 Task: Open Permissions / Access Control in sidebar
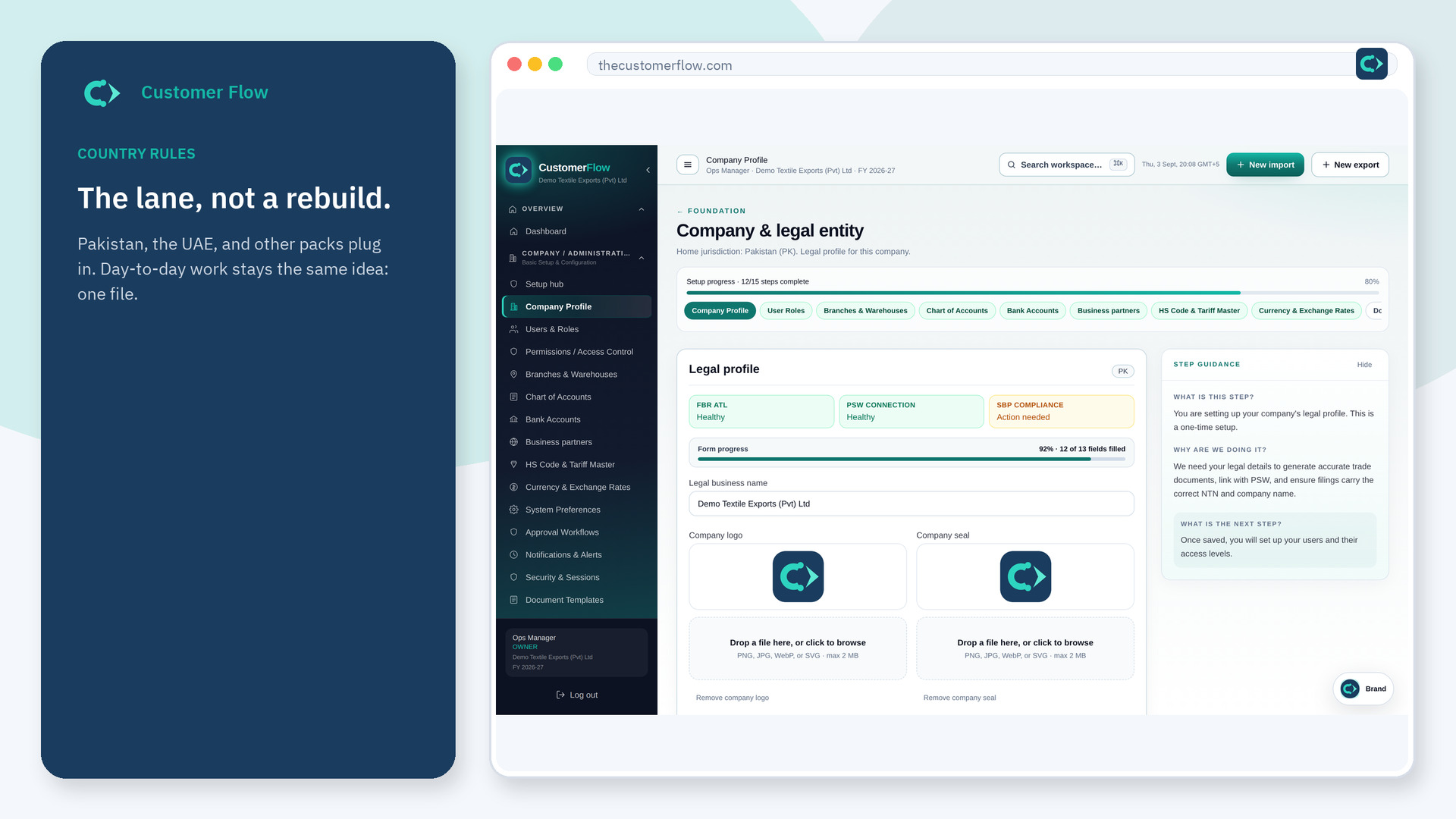(576, 352)
